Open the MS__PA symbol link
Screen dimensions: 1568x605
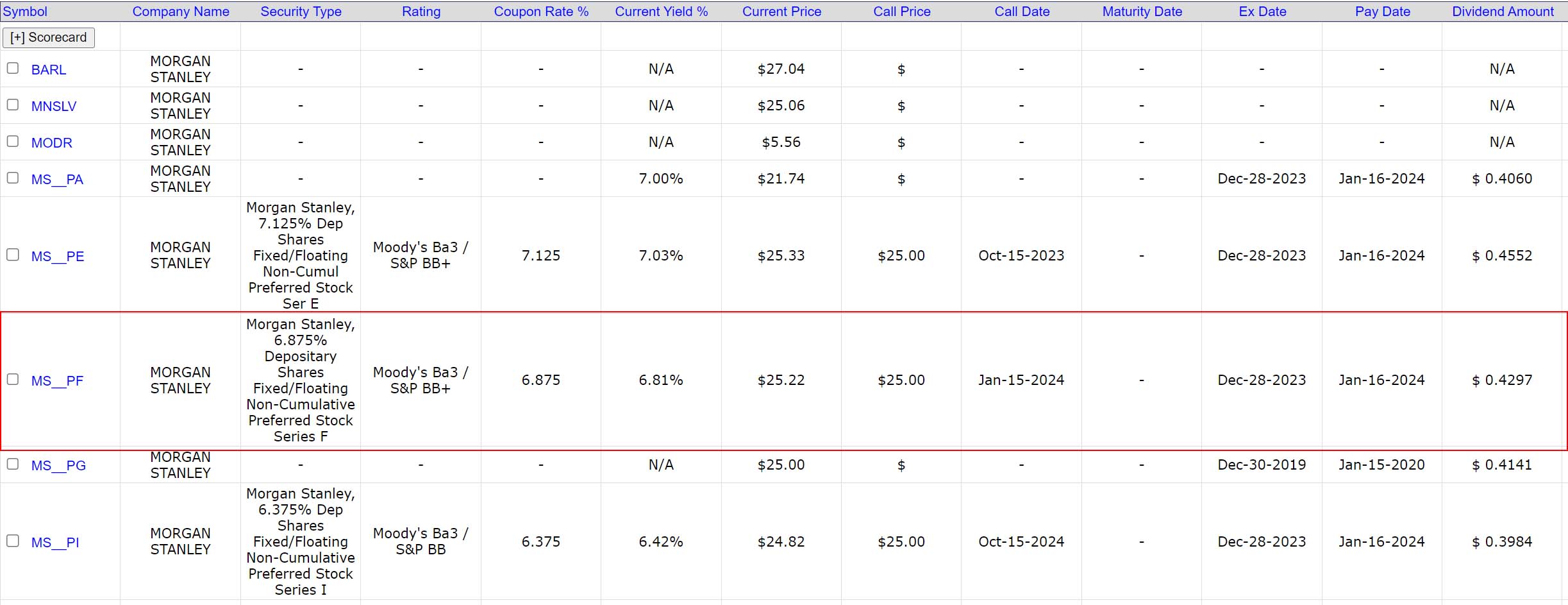57,179
